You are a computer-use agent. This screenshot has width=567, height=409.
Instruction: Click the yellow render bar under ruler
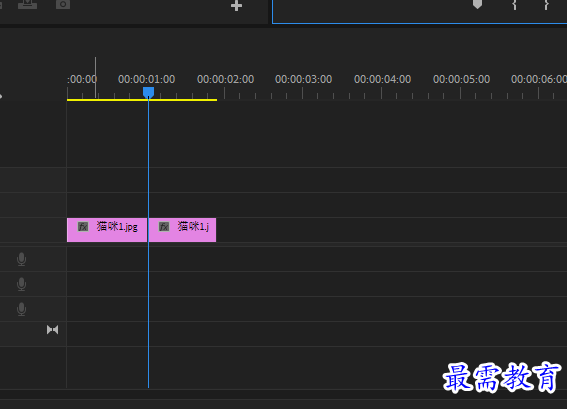142,100
